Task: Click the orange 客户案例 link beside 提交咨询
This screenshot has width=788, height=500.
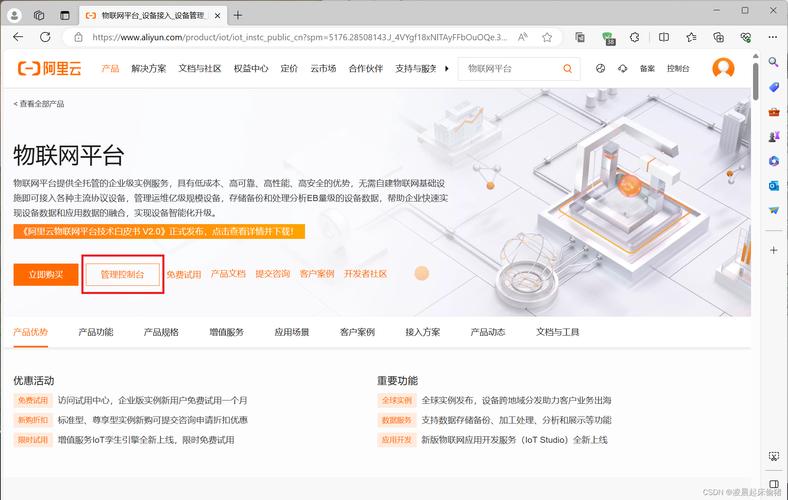Action: click(x=317, y=274)
